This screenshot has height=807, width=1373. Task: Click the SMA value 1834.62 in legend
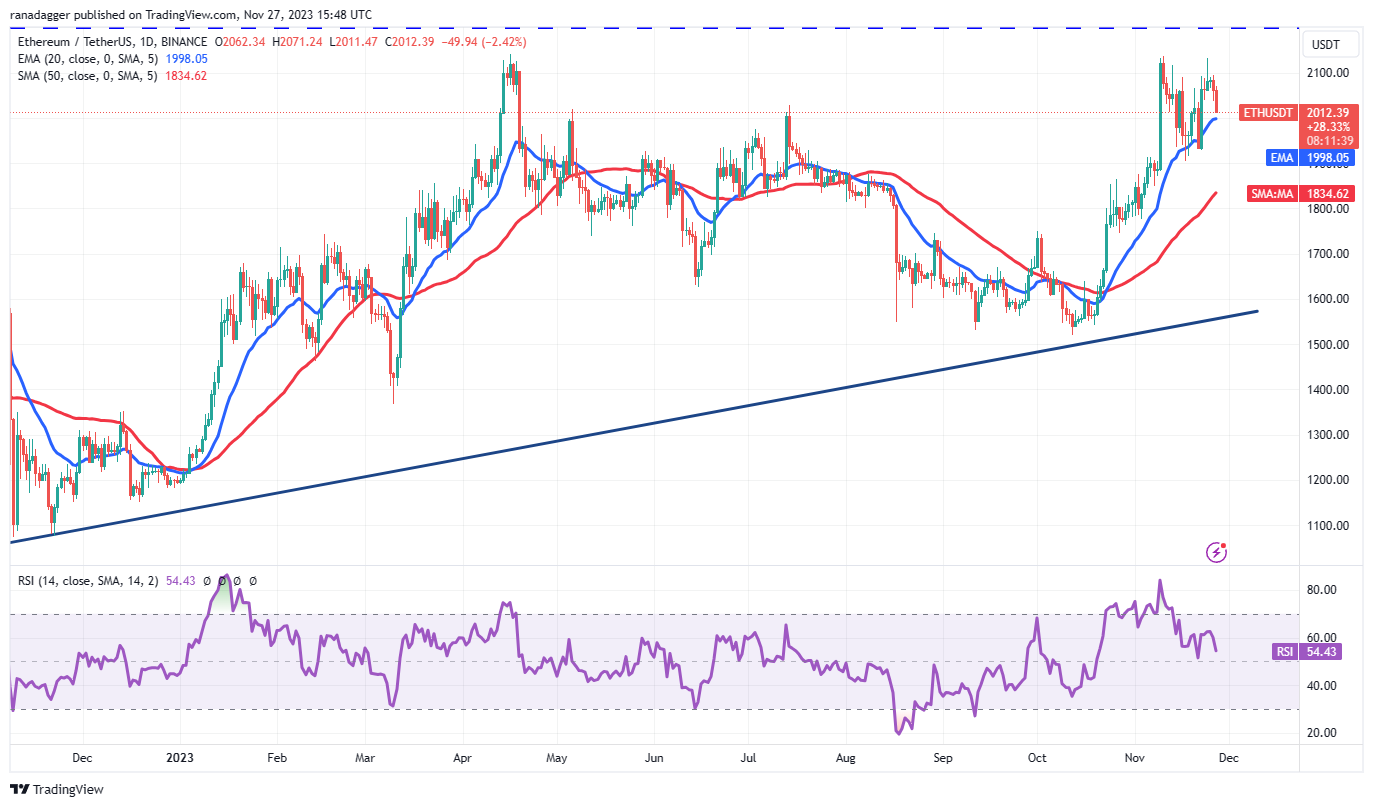tap(185, 75)
